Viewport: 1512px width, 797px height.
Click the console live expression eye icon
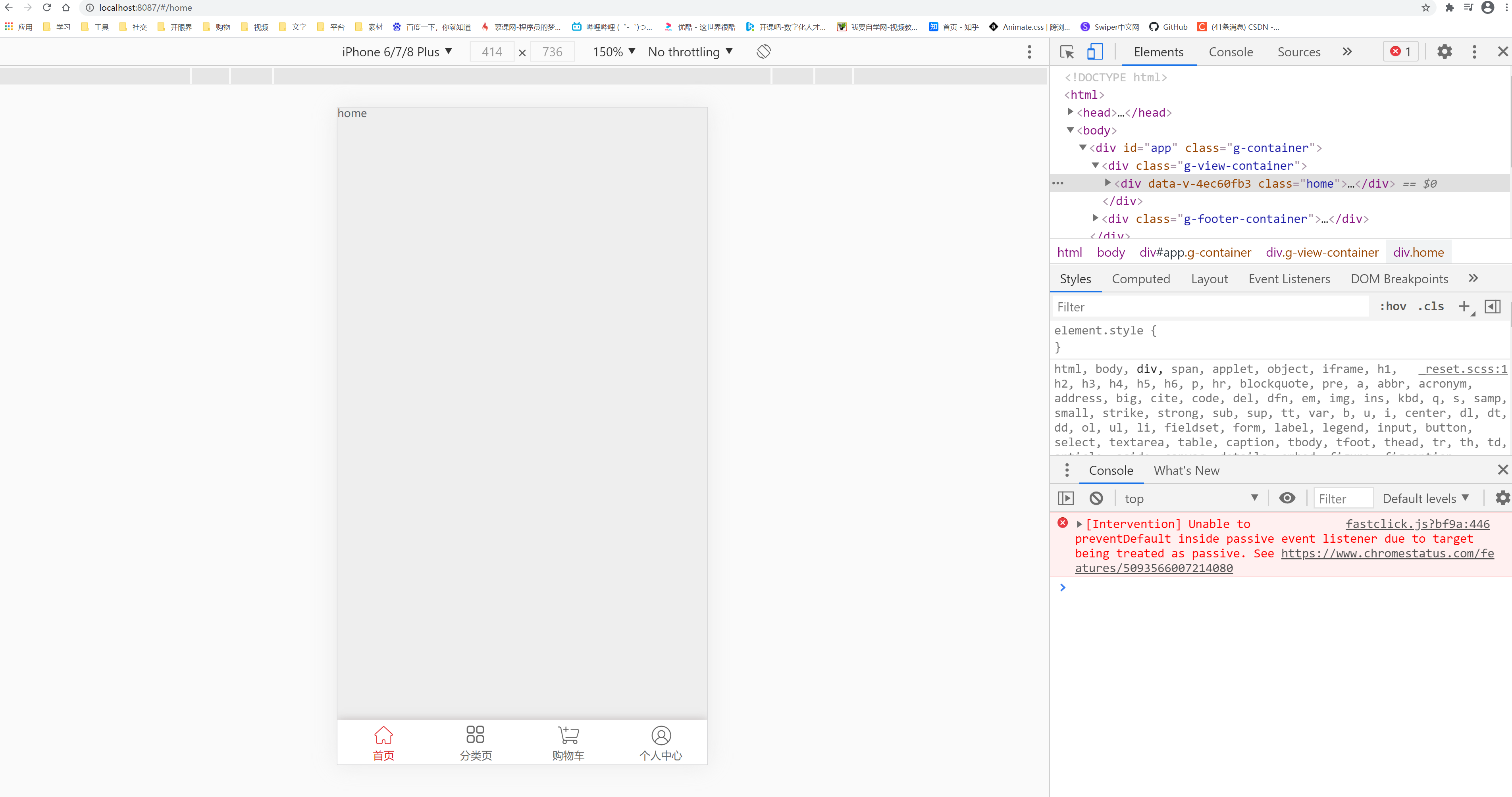(x=1287, y=498)
